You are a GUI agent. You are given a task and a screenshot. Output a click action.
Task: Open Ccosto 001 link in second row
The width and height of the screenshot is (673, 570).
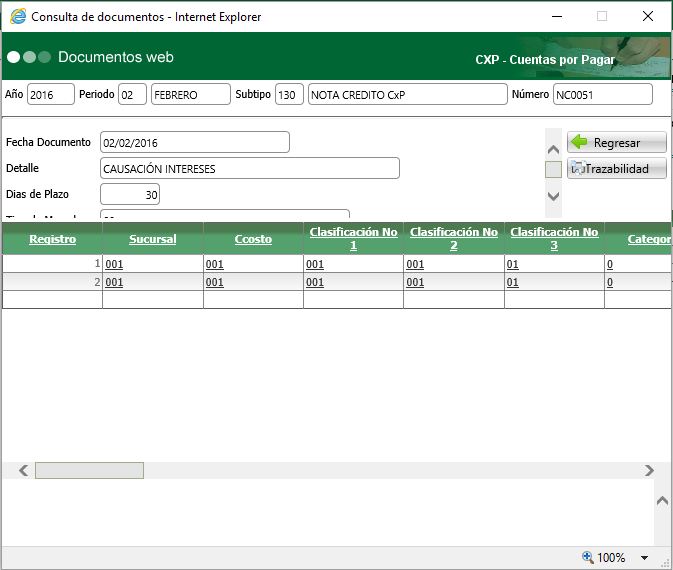coord(214,283)
